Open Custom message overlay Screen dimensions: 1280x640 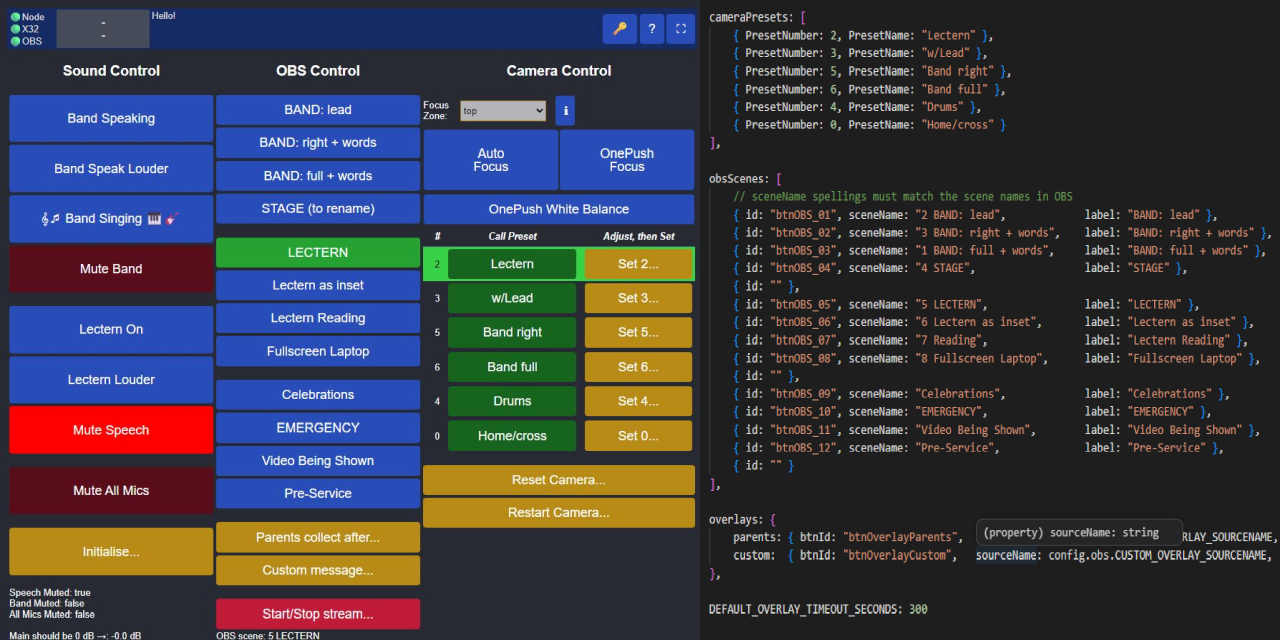[318, 570]
